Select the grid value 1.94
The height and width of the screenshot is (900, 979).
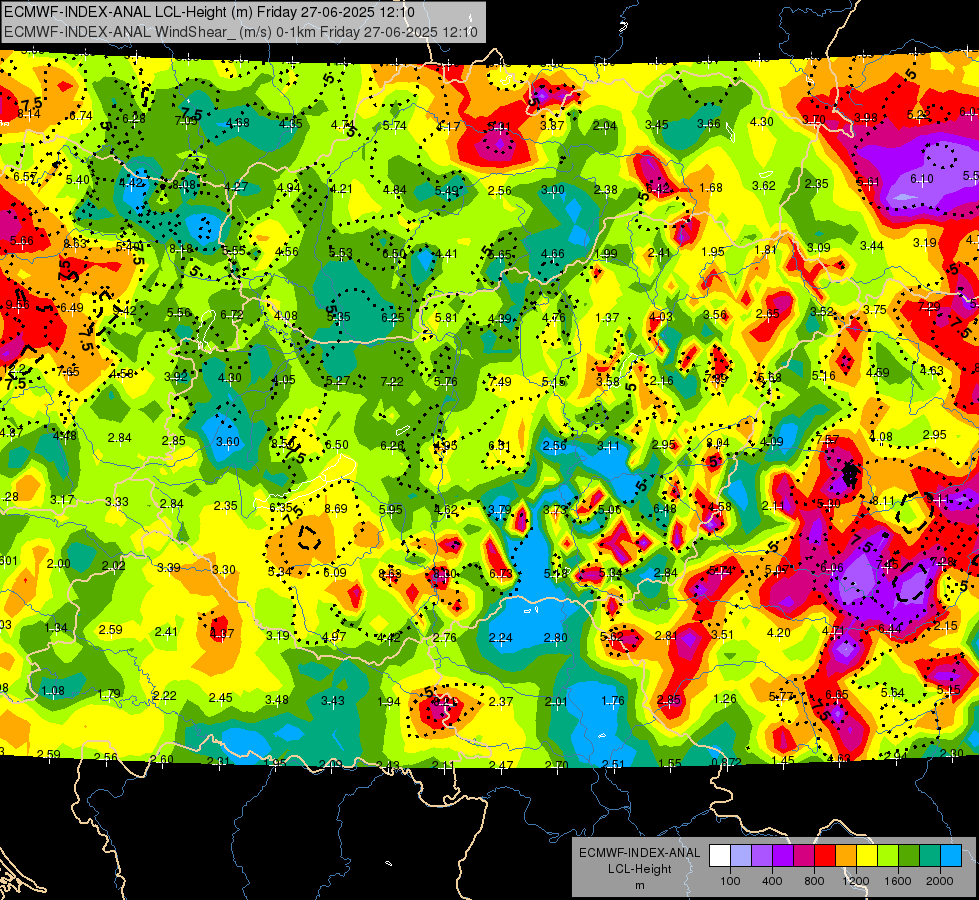point(389,701)
